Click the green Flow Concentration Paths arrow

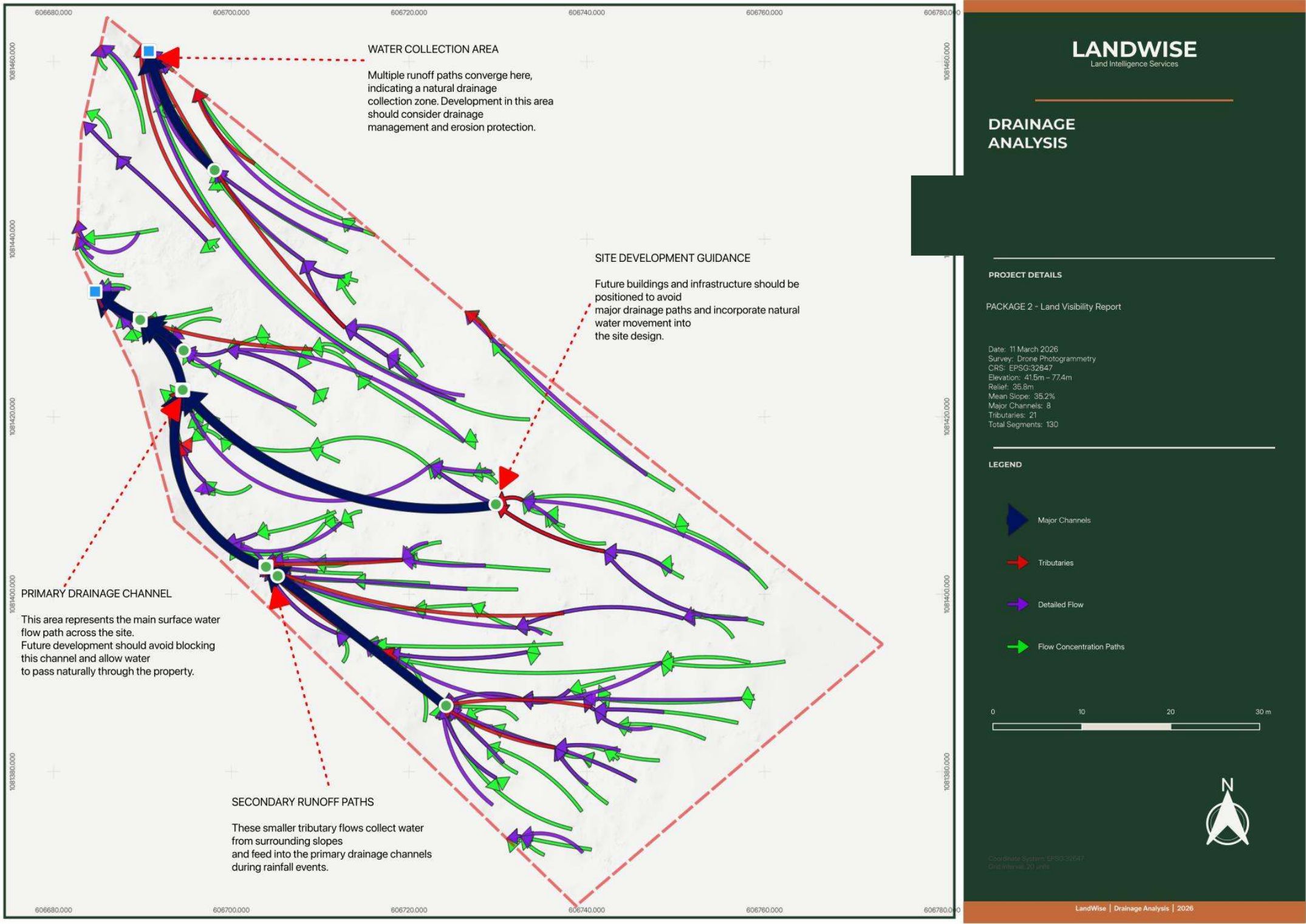coord(1018,647)
